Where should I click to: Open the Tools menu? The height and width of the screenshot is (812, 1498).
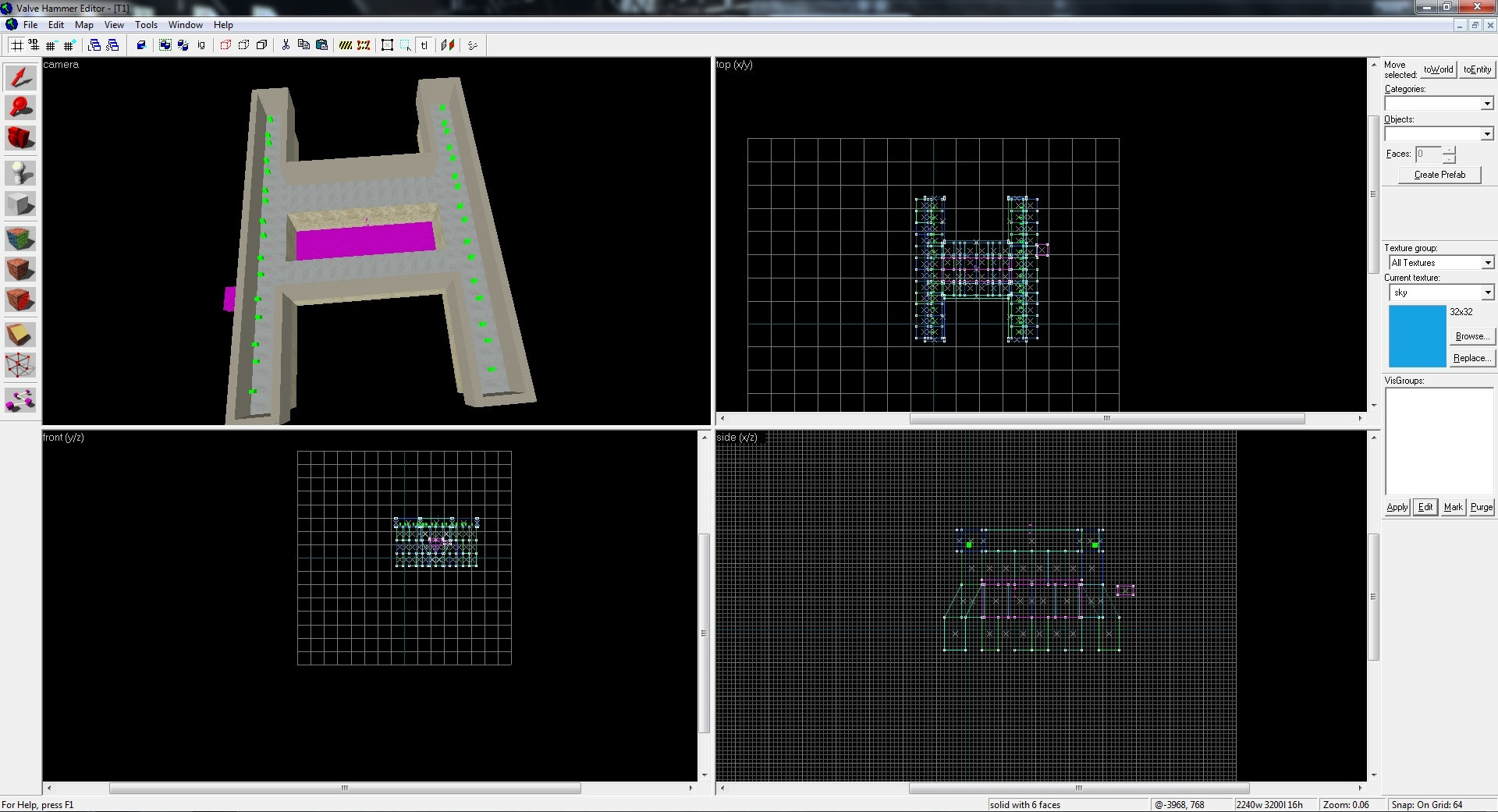(146, 24)
